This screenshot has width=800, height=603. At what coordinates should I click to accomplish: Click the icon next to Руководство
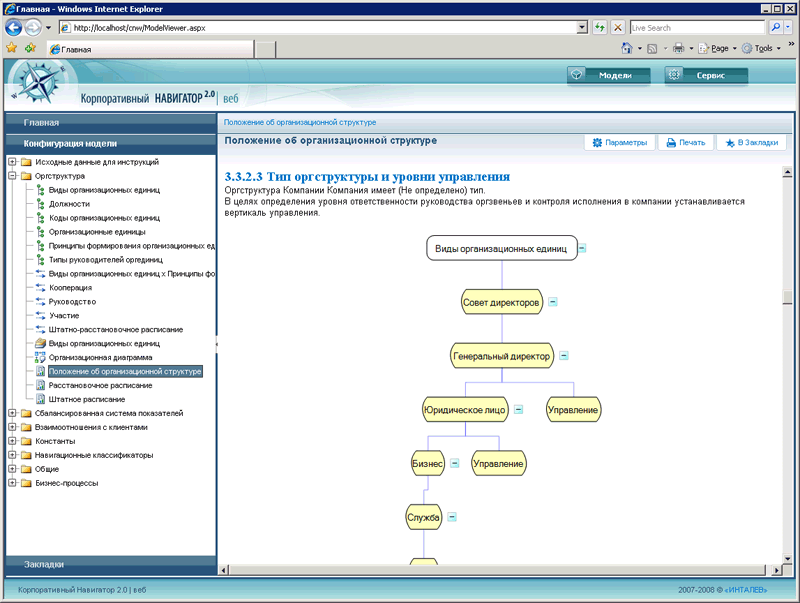click(x=40, y=302)
